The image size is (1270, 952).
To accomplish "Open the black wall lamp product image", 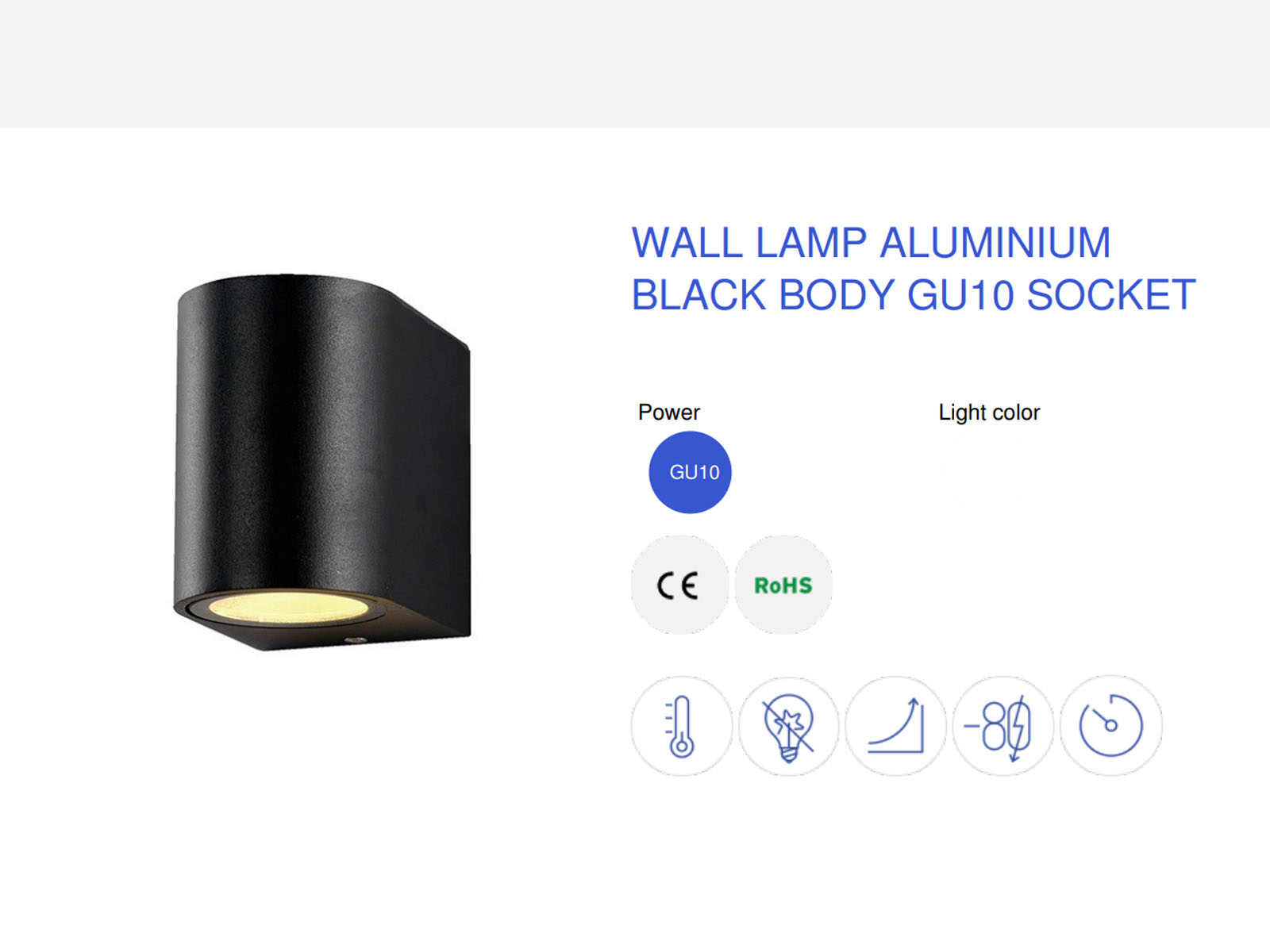I will pyautogui.click(x=322, y=463).
